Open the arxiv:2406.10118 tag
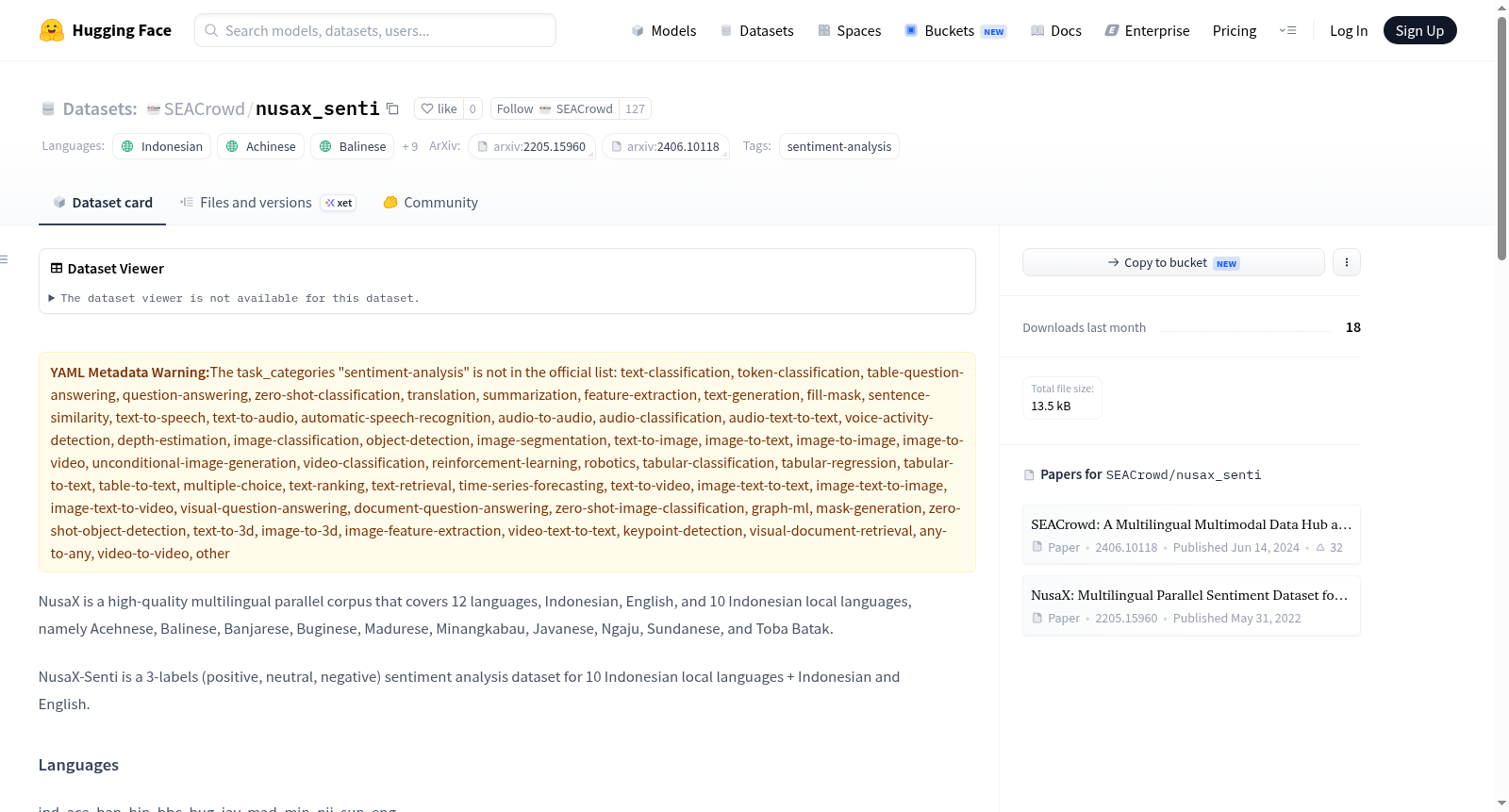Screen dimensions: 1509x812 tap(665, 146)
